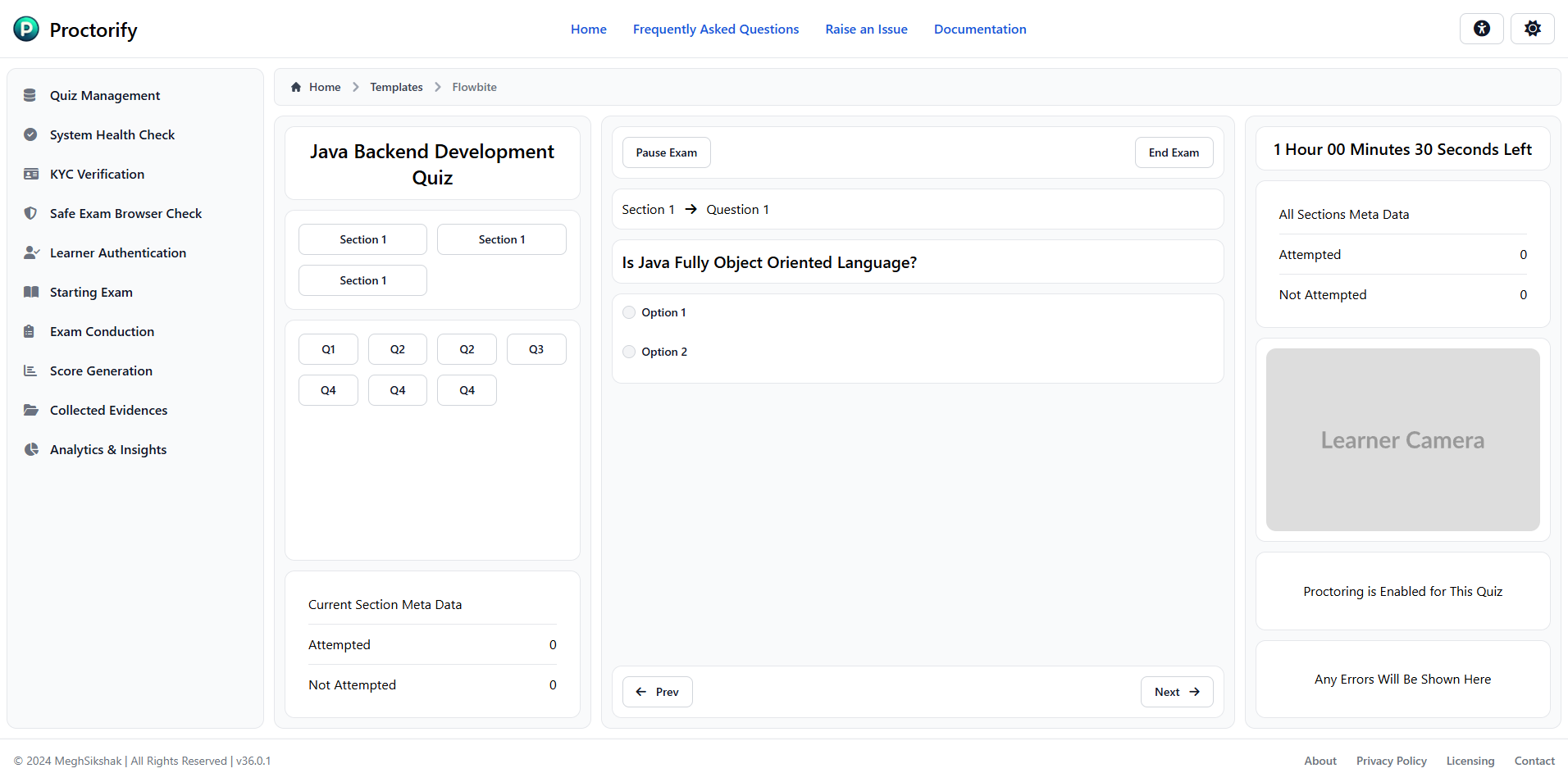Viewport: 1568px width, 782px height.
Task: Open the accessibility options icon
Action: 1481,29
